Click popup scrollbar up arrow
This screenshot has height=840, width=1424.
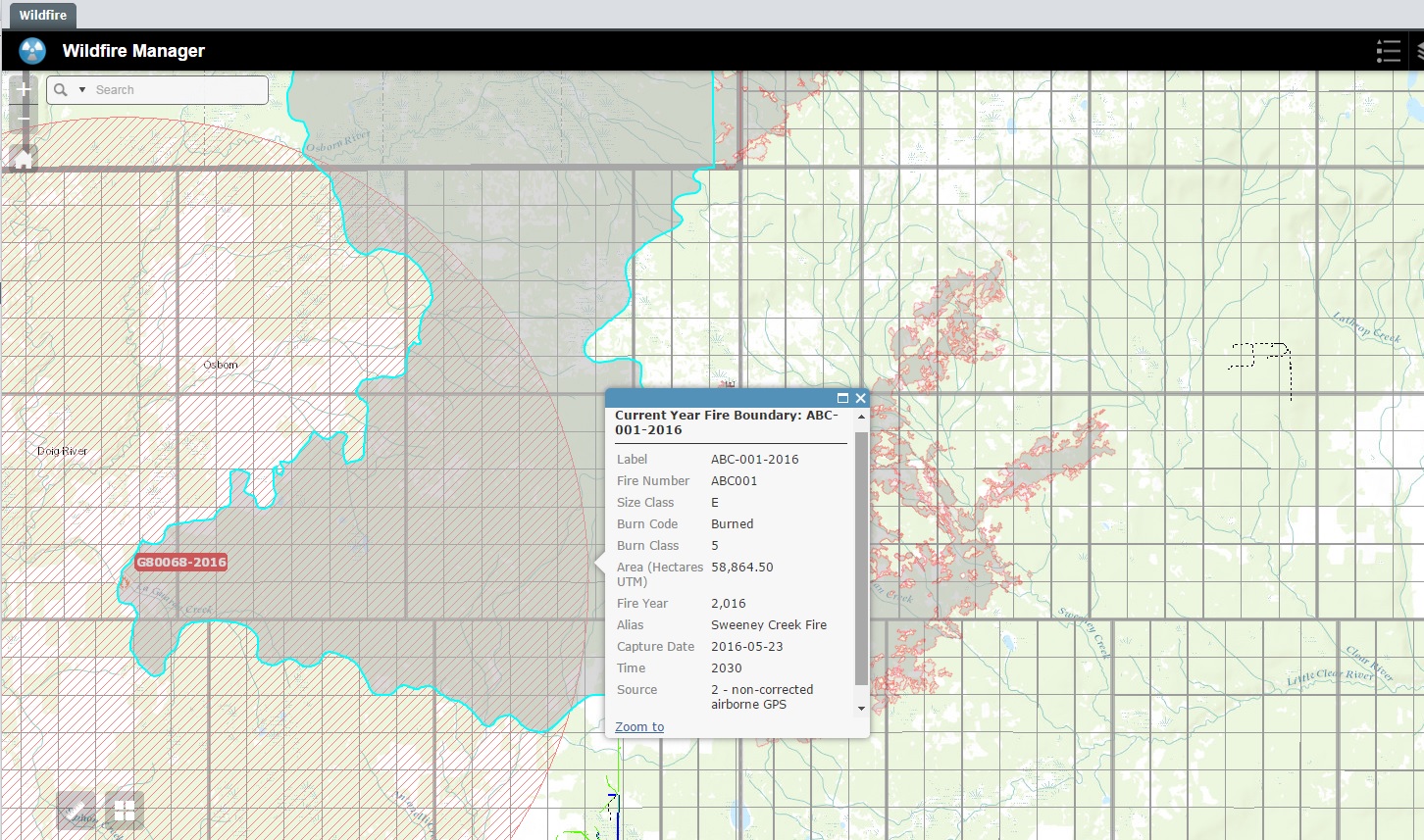[861, 417]
